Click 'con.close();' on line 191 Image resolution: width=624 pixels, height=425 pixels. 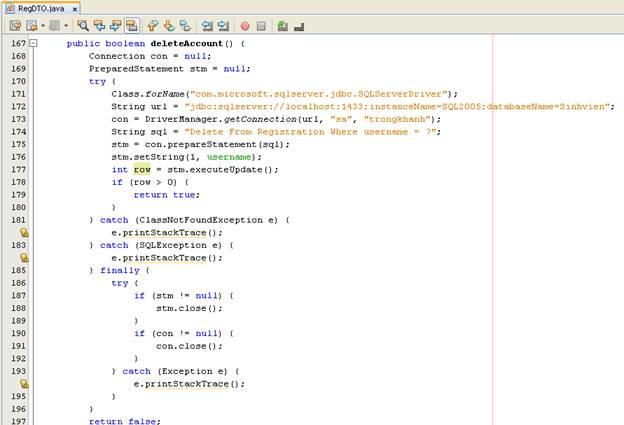click(x=189, y=346)
